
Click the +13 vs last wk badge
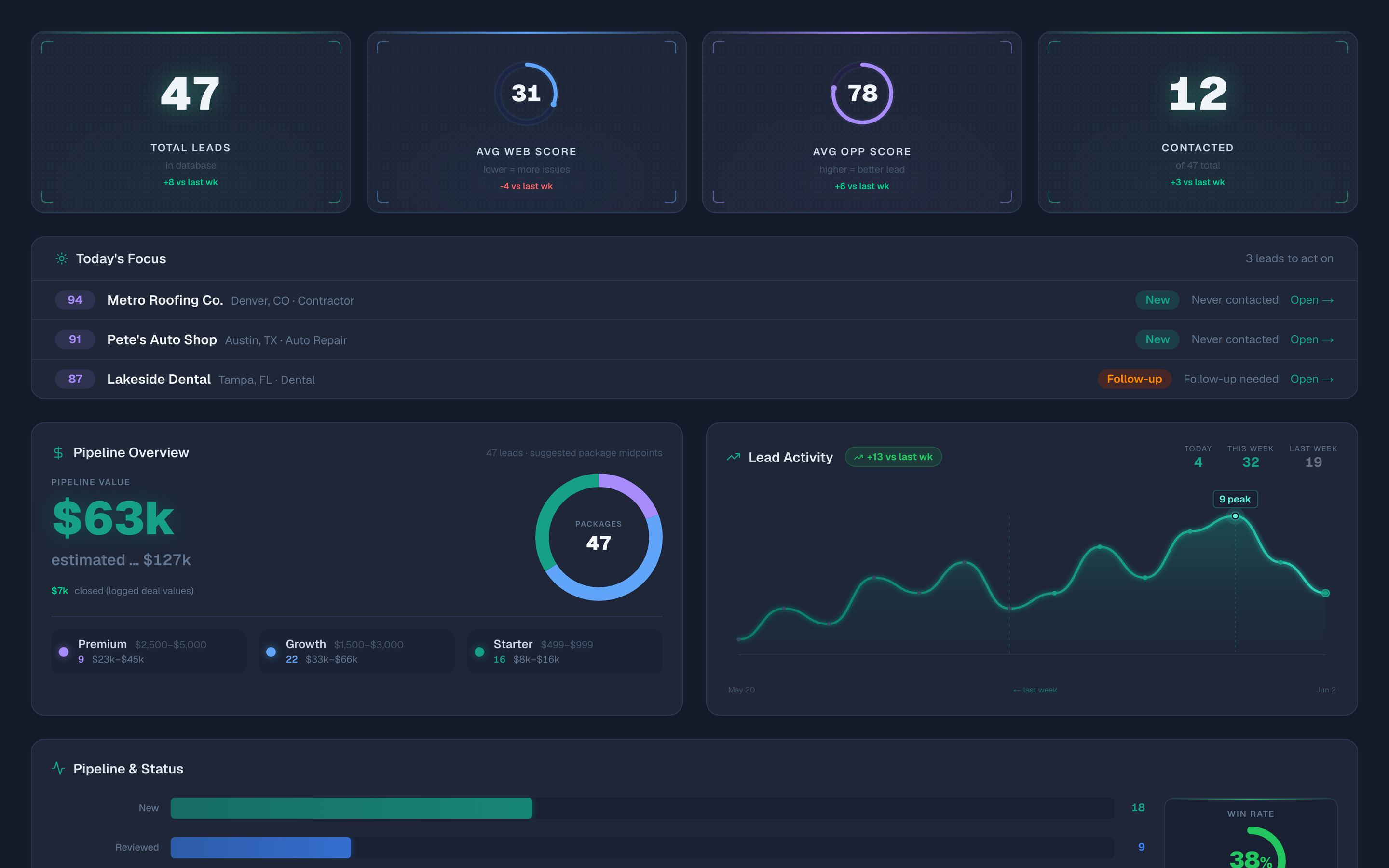pyautogui.click(x=893, y=457)
